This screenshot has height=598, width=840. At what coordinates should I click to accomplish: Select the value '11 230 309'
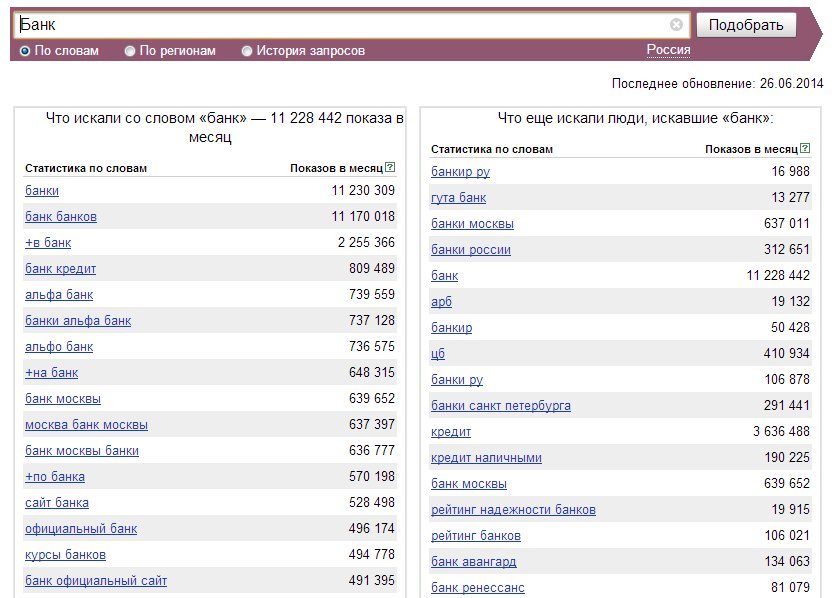363,190
